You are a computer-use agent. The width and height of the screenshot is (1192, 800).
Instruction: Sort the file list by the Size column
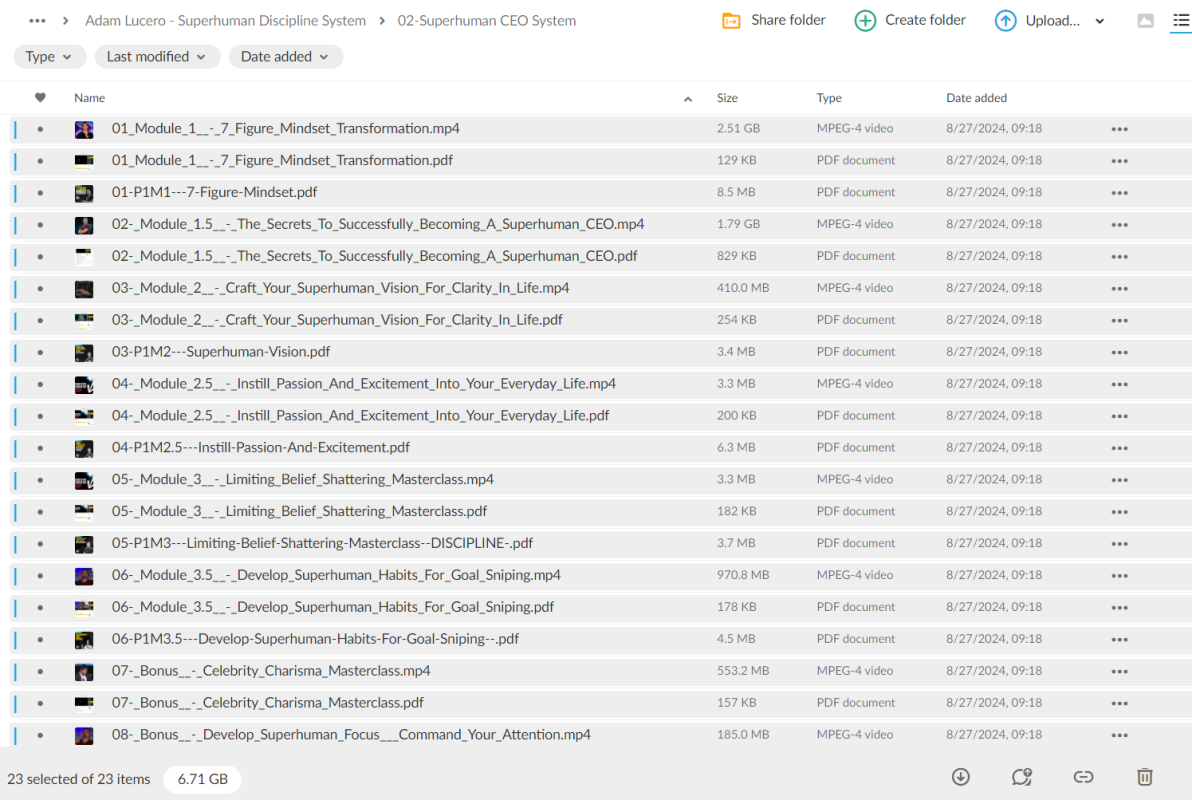(727, 98)
